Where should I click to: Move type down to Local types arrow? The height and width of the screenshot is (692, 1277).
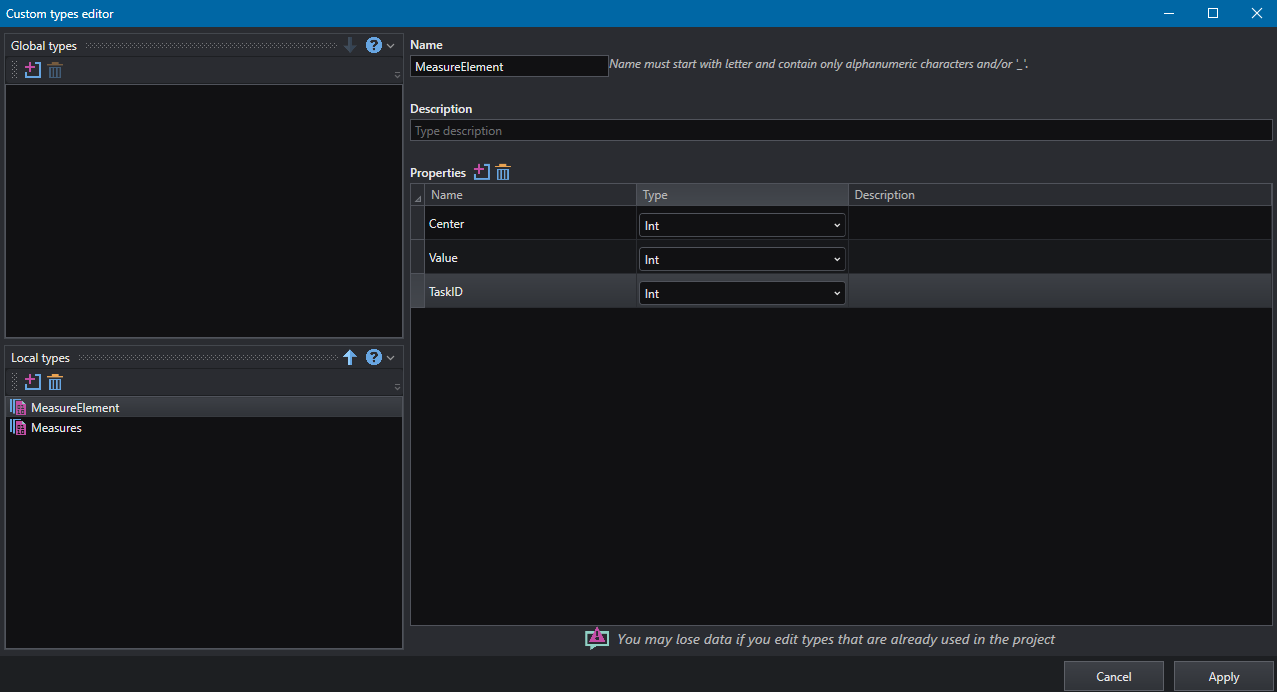click(x=350, y=45)
